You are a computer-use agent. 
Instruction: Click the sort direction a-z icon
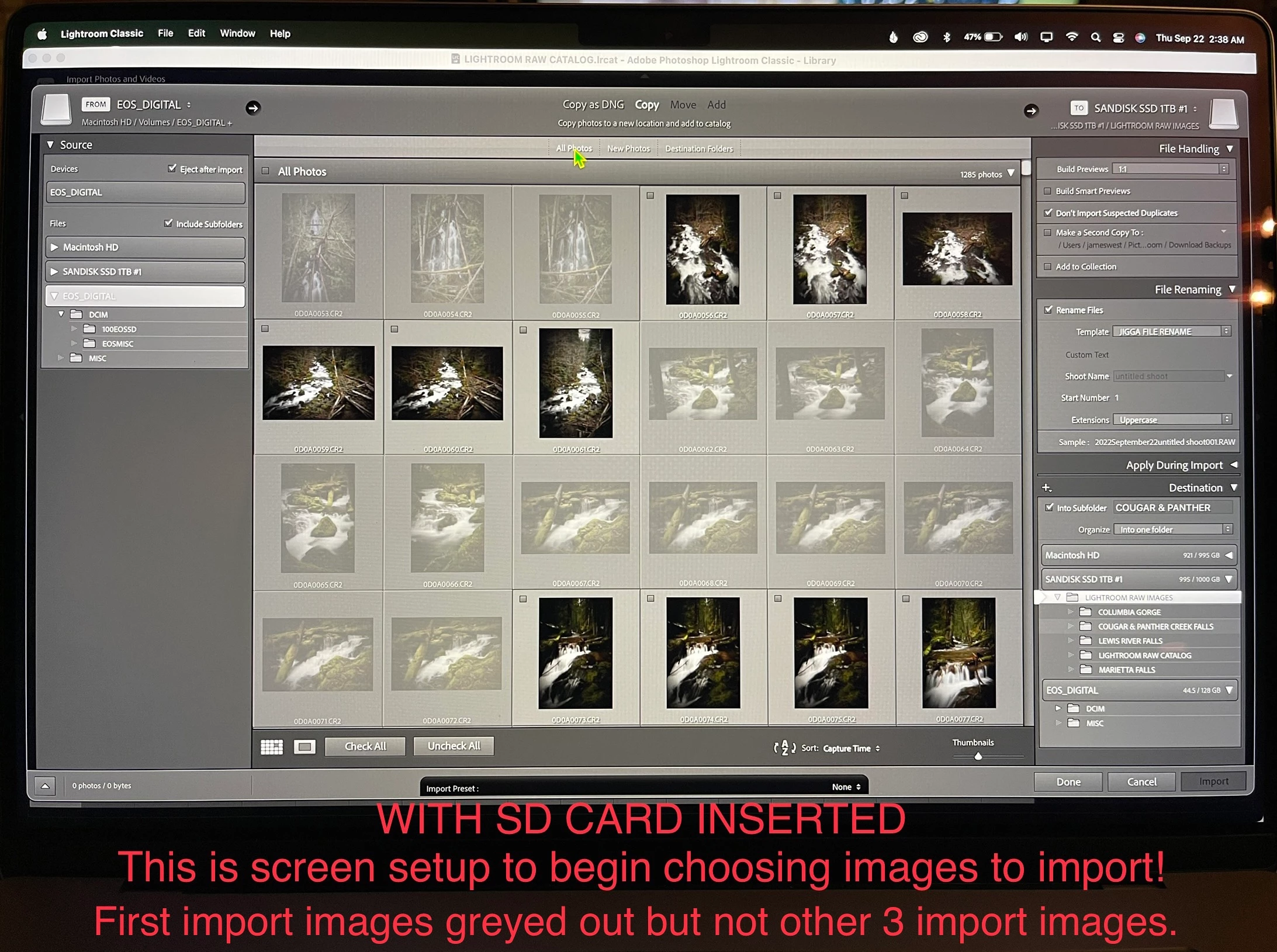pos(784,748)
